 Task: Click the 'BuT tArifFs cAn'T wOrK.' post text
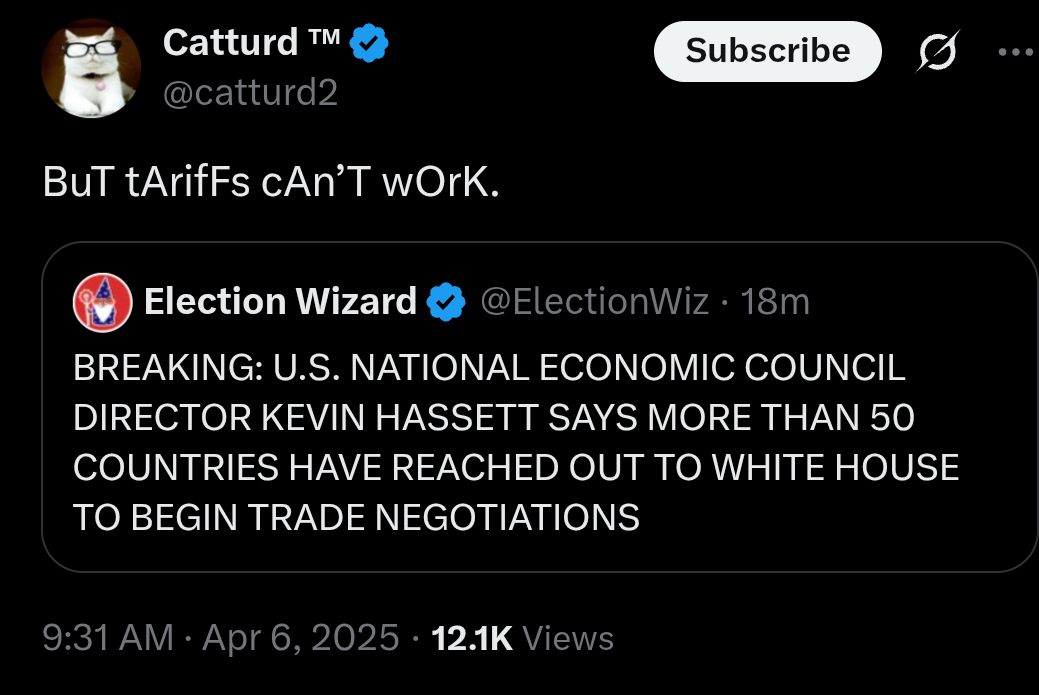pos(270,187)
